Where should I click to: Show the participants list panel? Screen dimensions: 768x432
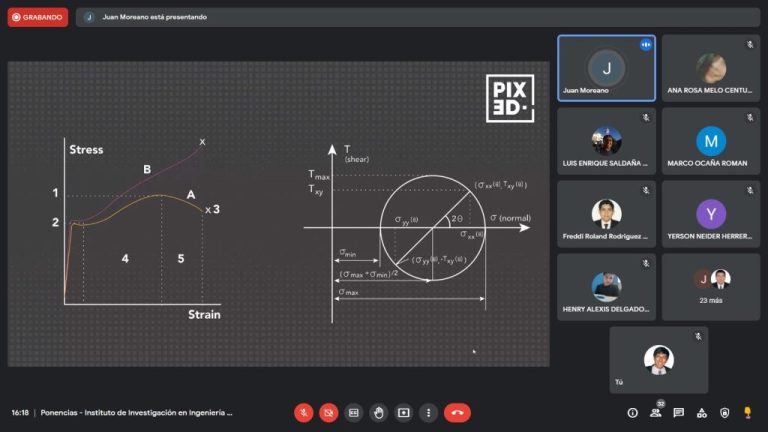pyautogui.click(x=656, y=412)
